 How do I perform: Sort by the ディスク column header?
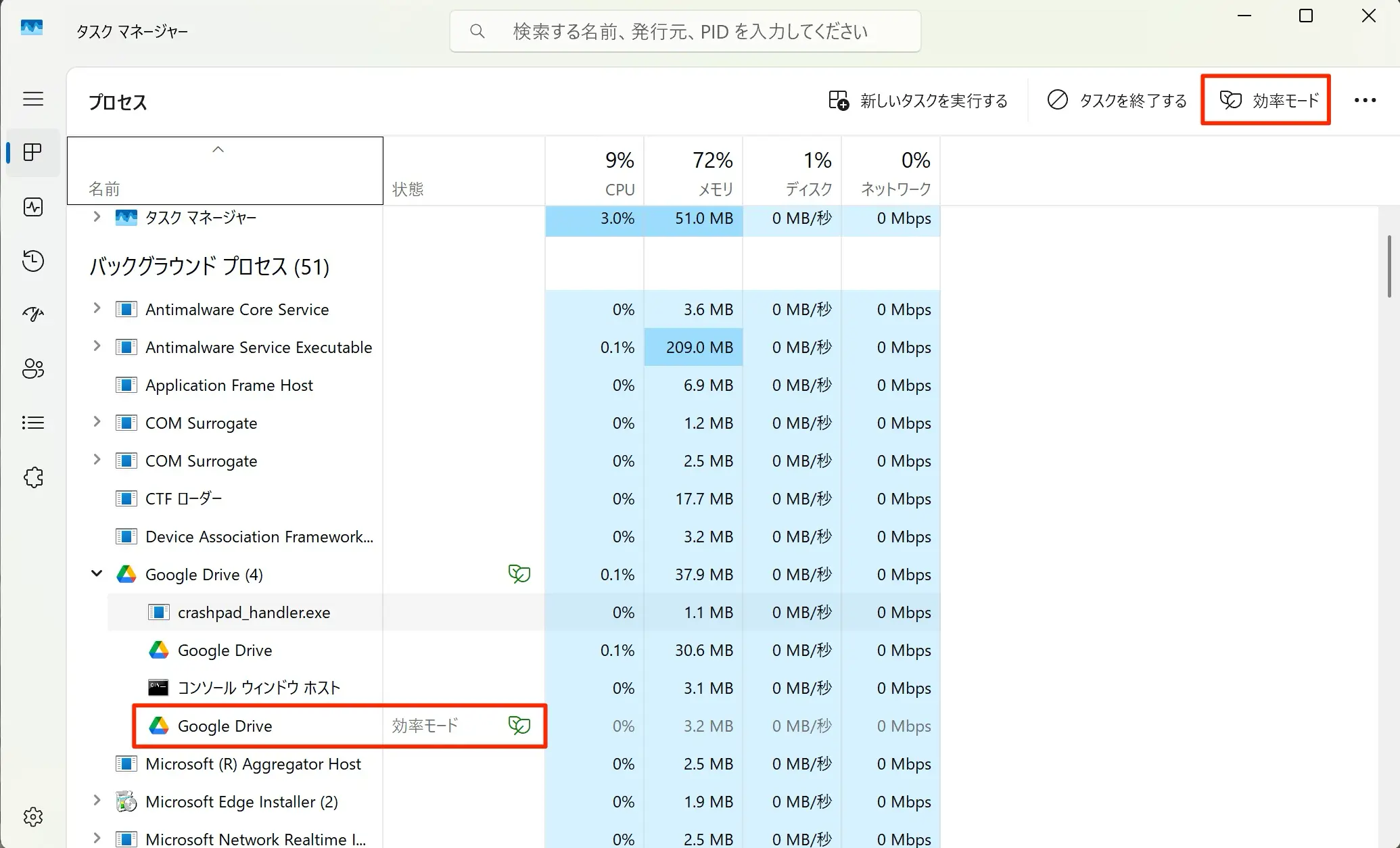point(792,170)
